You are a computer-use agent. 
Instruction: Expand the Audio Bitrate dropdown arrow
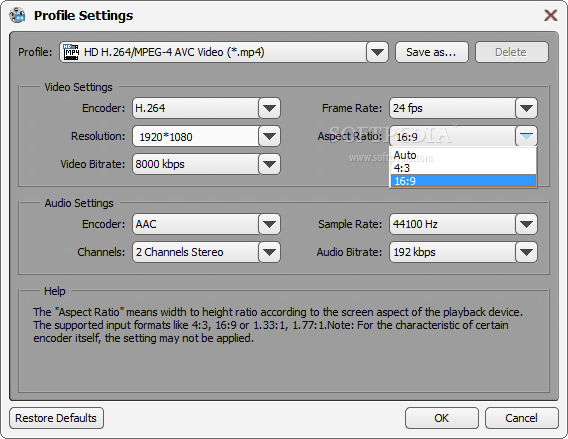click(526, 252)
